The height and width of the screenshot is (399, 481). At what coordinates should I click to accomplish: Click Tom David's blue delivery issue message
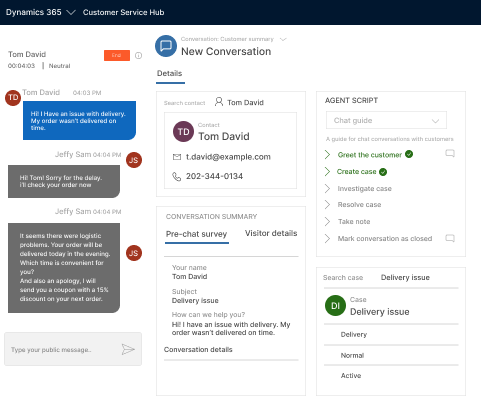(79, 120)
